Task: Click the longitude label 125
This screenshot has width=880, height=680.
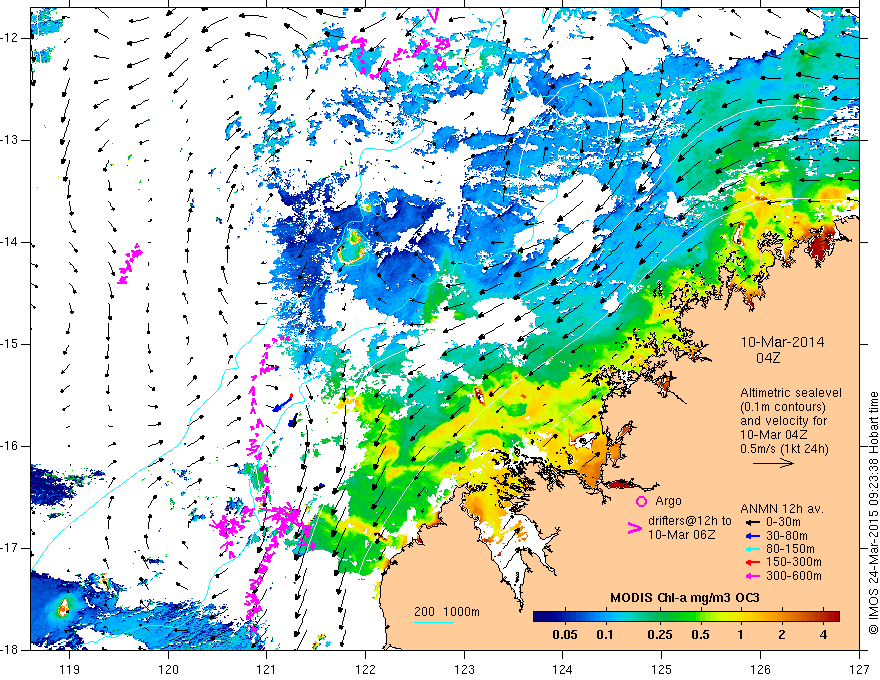Action: (x=662, y=669)
